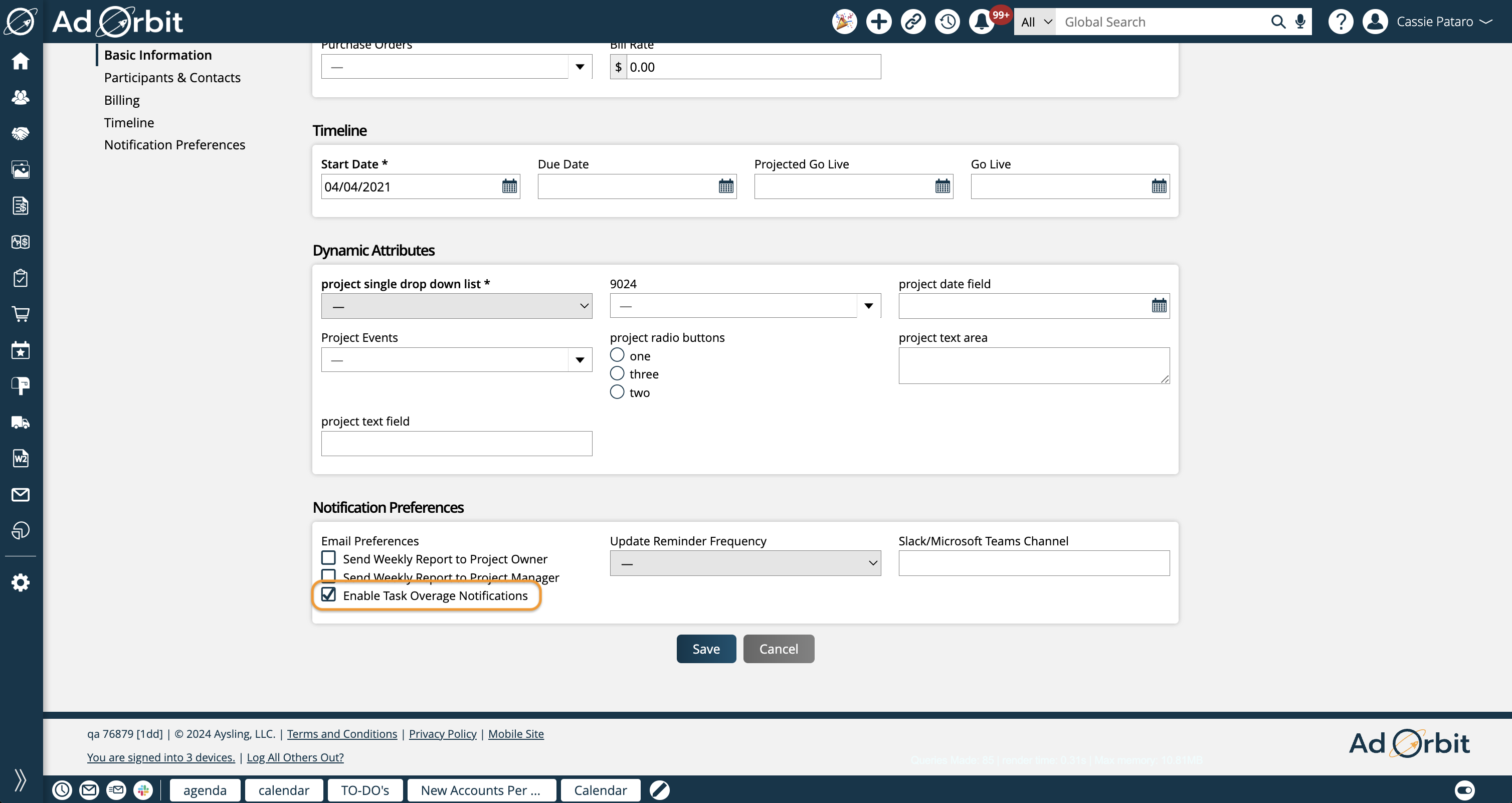Click the plus quick-add icon
This screenshot has width=1512, height=803.
pos(879,22)
